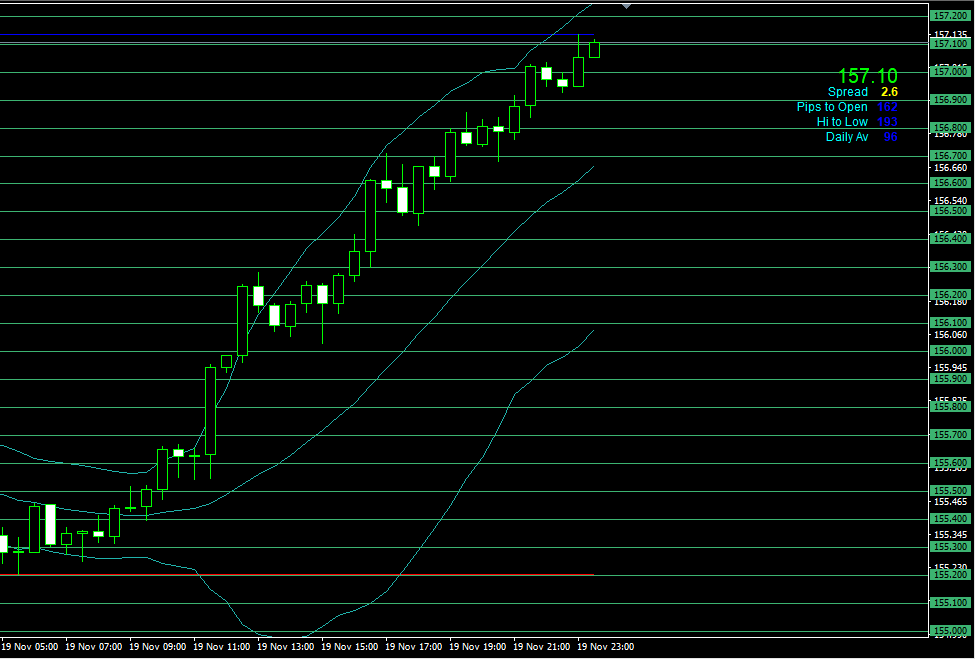Click the 19 Nov 23:00 time label

pos(608,647)
